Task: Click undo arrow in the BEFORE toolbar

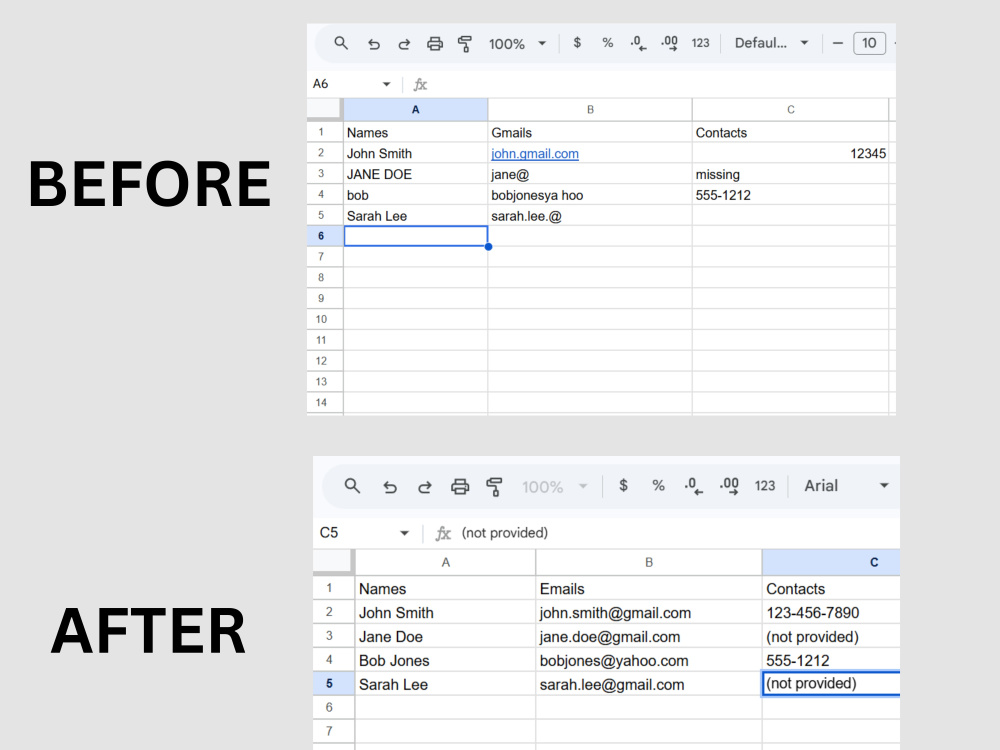Action: click(x=374, y=44)
